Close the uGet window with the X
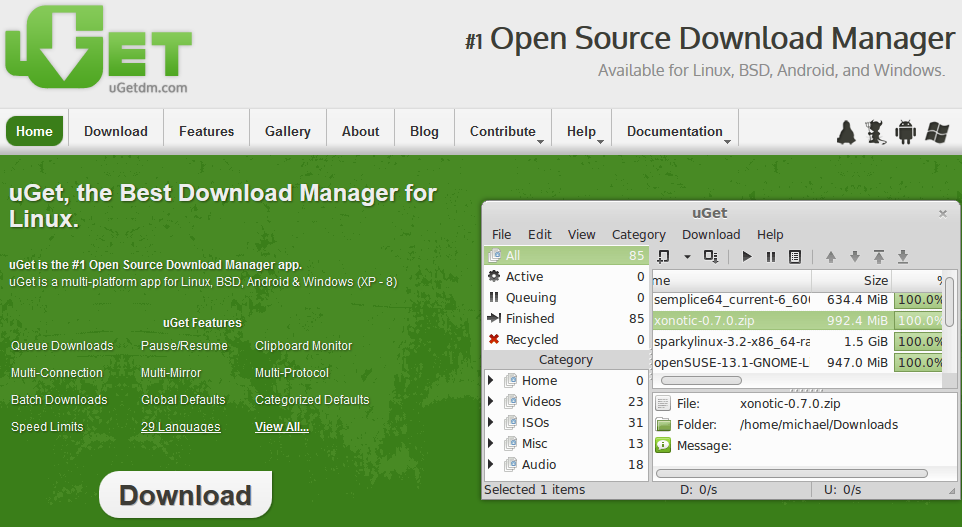 coord(943,213)
